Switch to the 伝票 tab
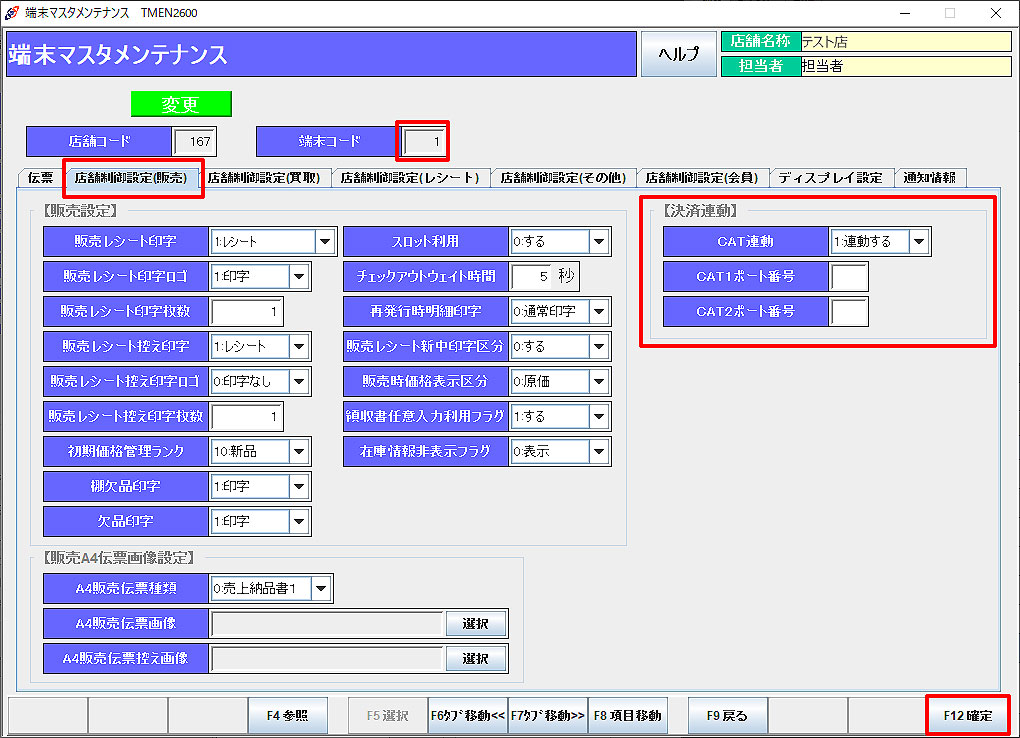Screen dimensions: 1020x738 point(40,178)
